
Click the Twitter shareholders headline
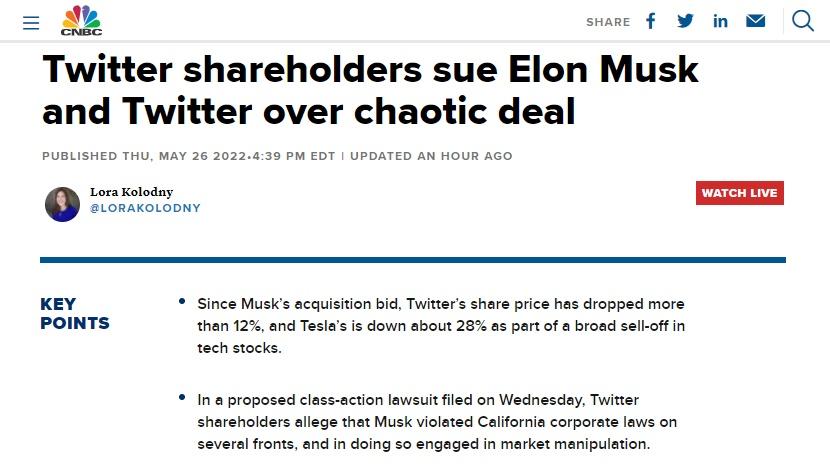(x=370, y=90)
